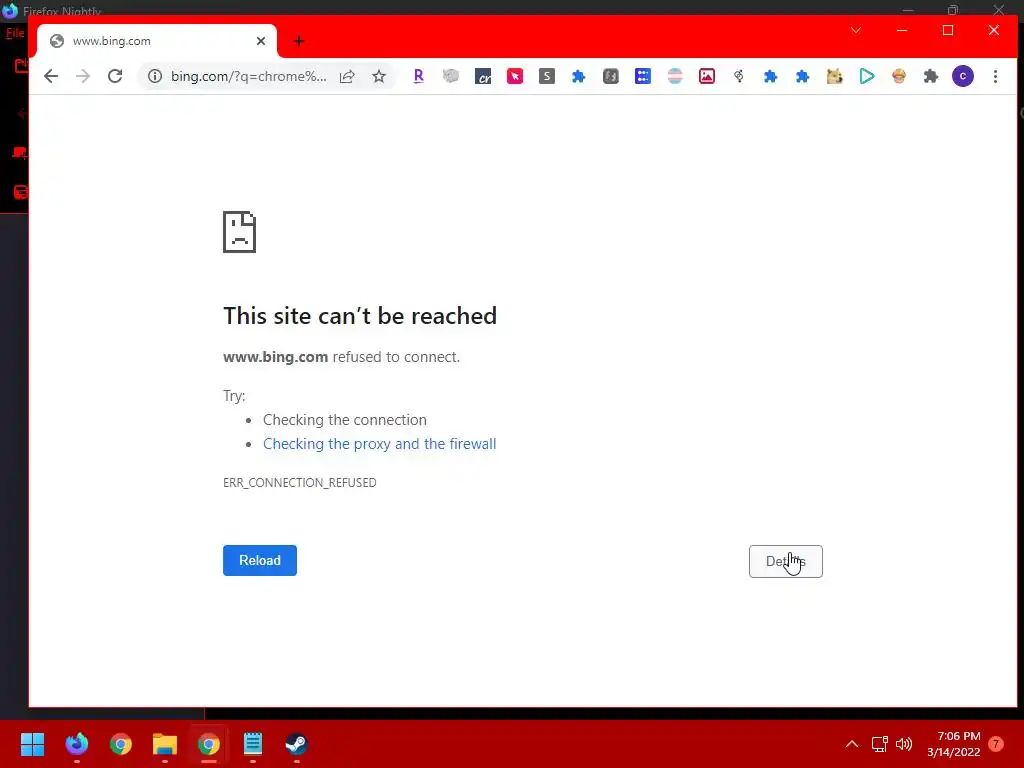Viewport: 1024px width, 768px height.
Task: Open the gray curly-braces extension icon
Action: pyautogui.click(x=611, y=76)
